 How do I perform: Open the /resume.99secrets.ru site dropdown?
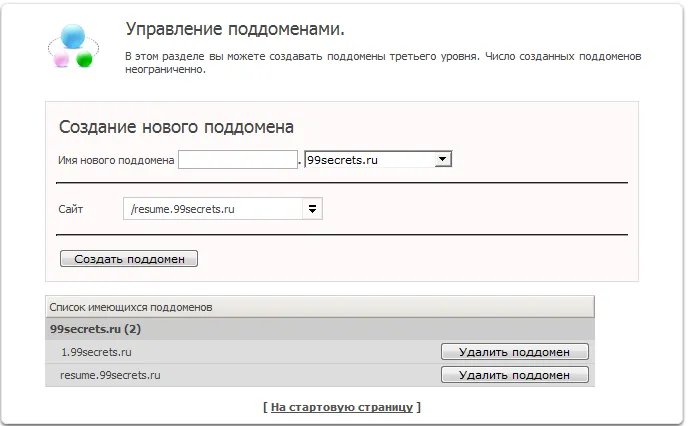click(223, 209)
